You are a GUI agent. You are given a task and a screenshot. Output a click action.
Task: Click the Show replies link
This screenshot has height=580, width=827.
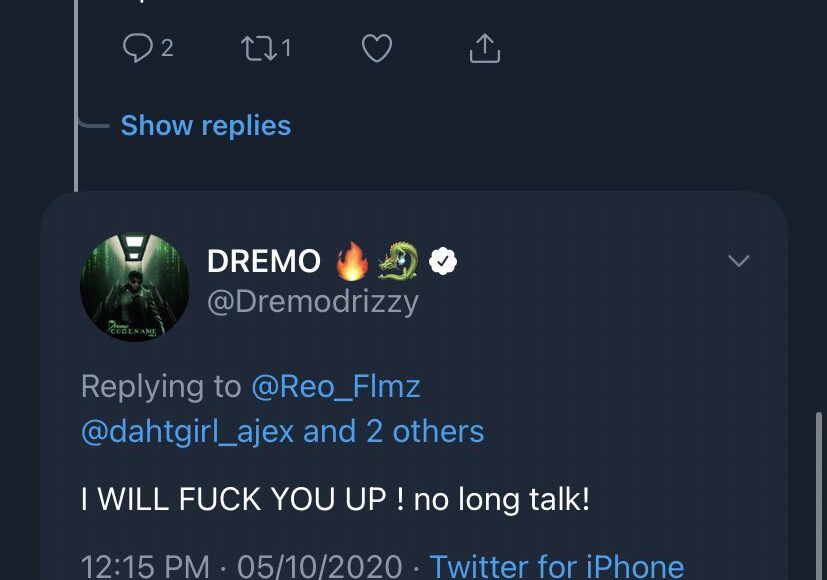pos(205,126)
